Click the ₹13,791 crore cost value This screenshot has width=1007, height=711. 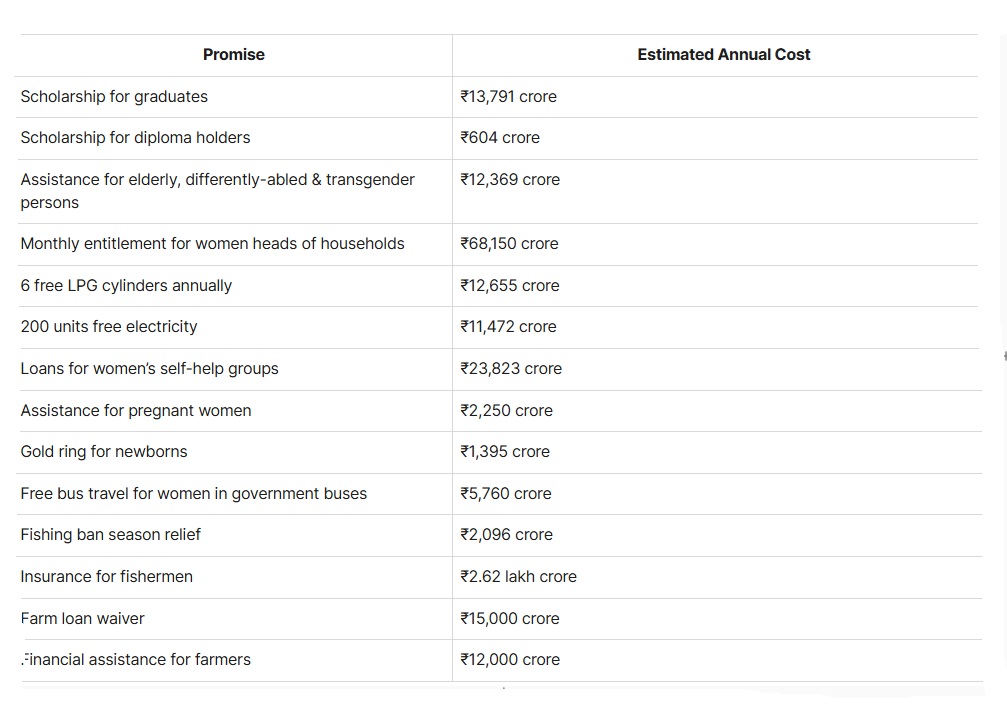point(508,97)
